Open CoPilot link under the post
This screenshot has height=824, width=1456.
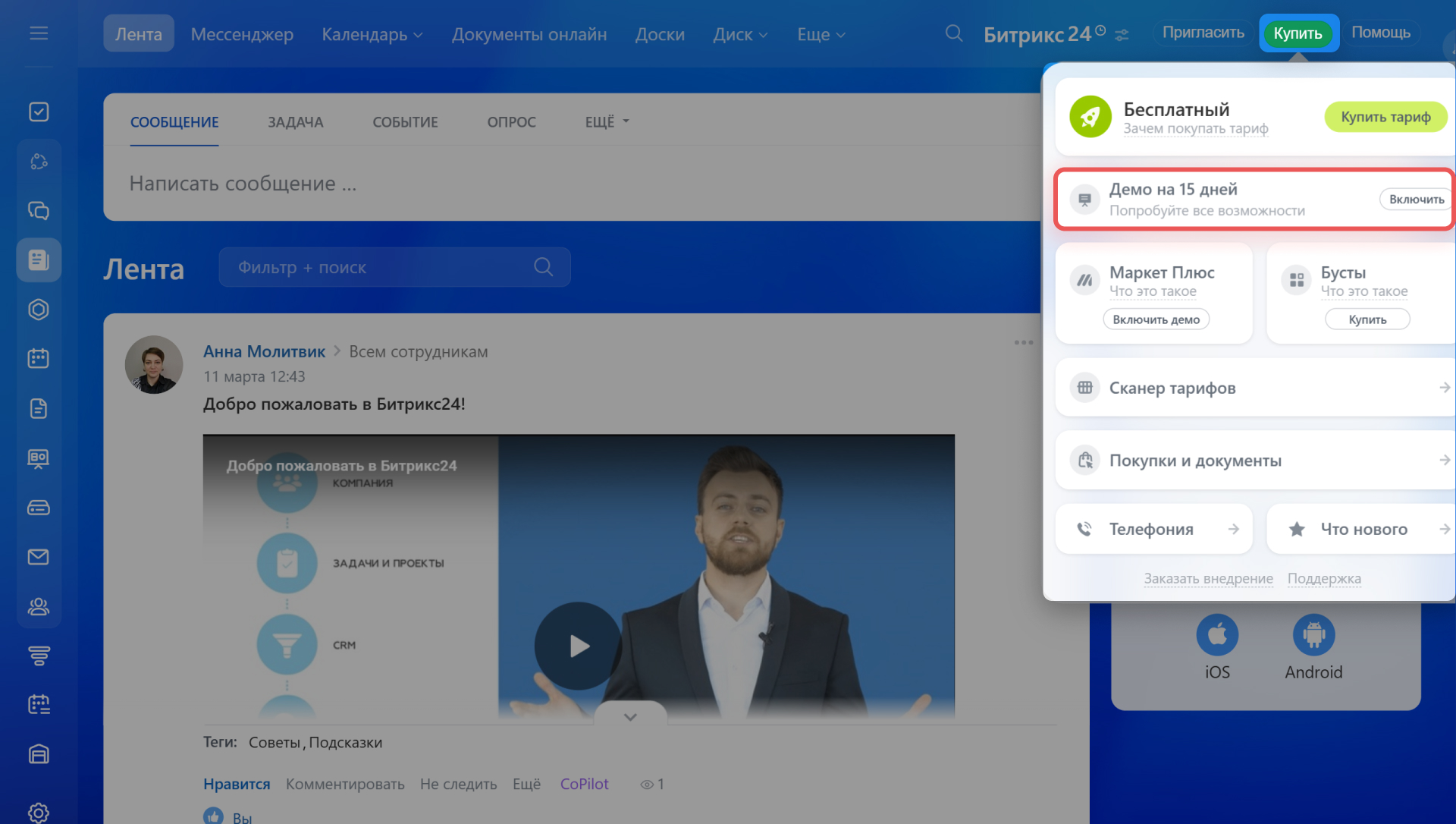tap(584, 784)
